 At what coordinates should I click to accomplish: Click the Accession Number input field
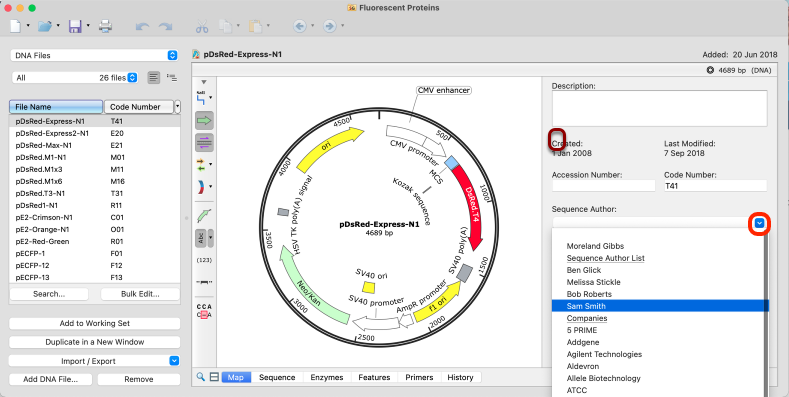tap(604, 186)
